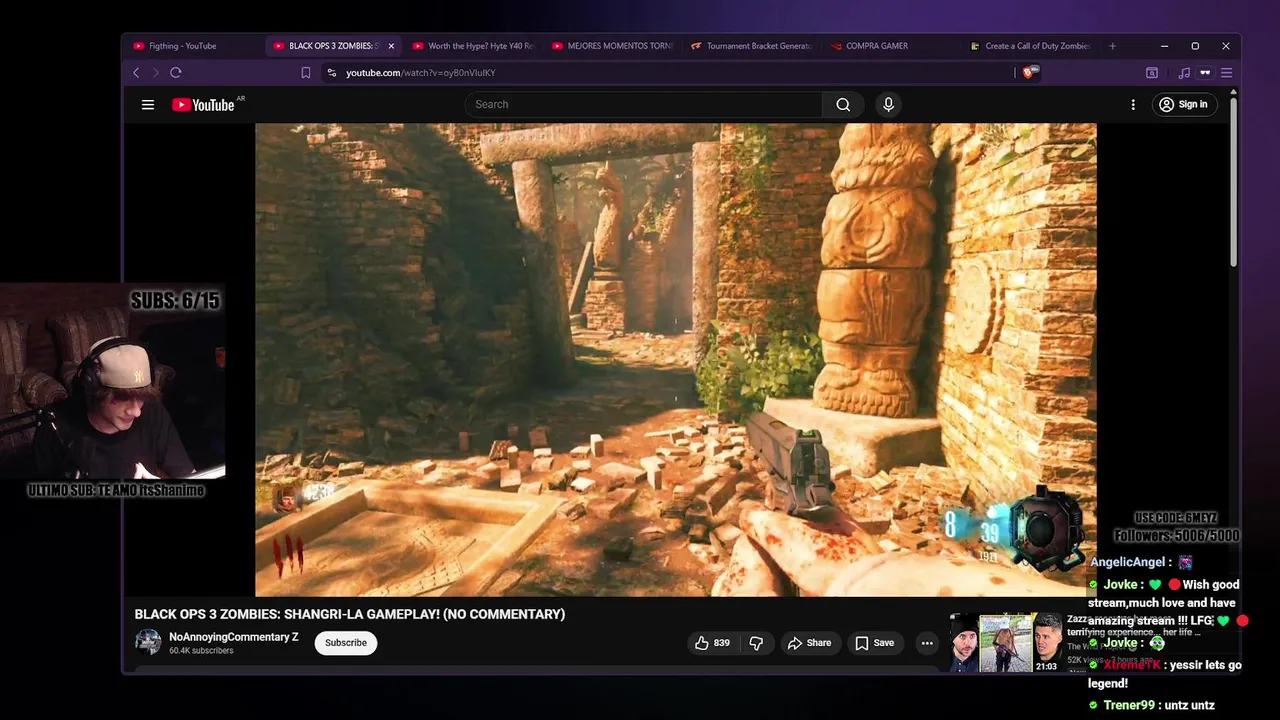Save the video to a playlist
This screenshot has width=1280, height=720.
(874, 643)
